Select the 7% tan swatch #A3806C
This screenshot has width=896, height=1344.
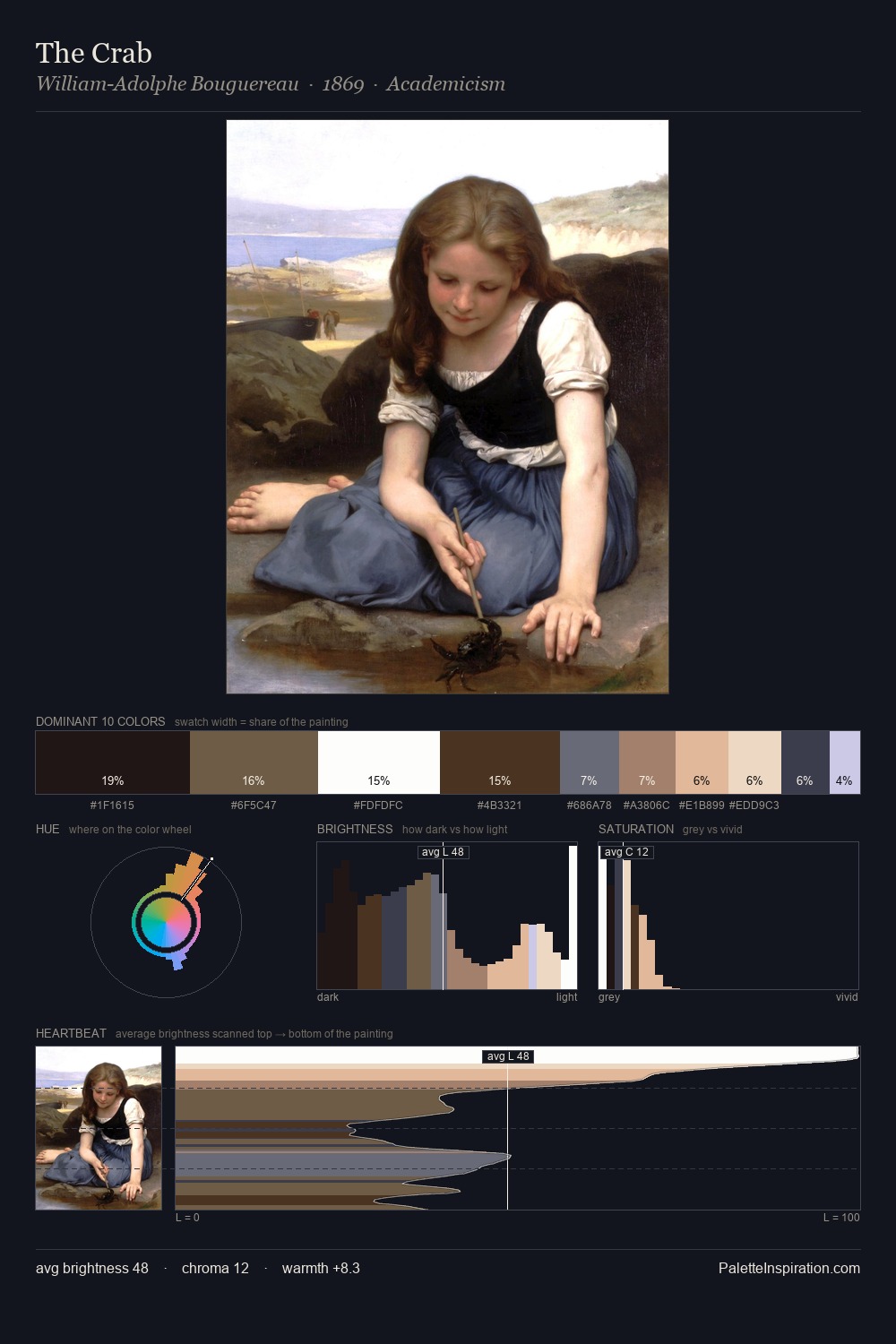647,762
